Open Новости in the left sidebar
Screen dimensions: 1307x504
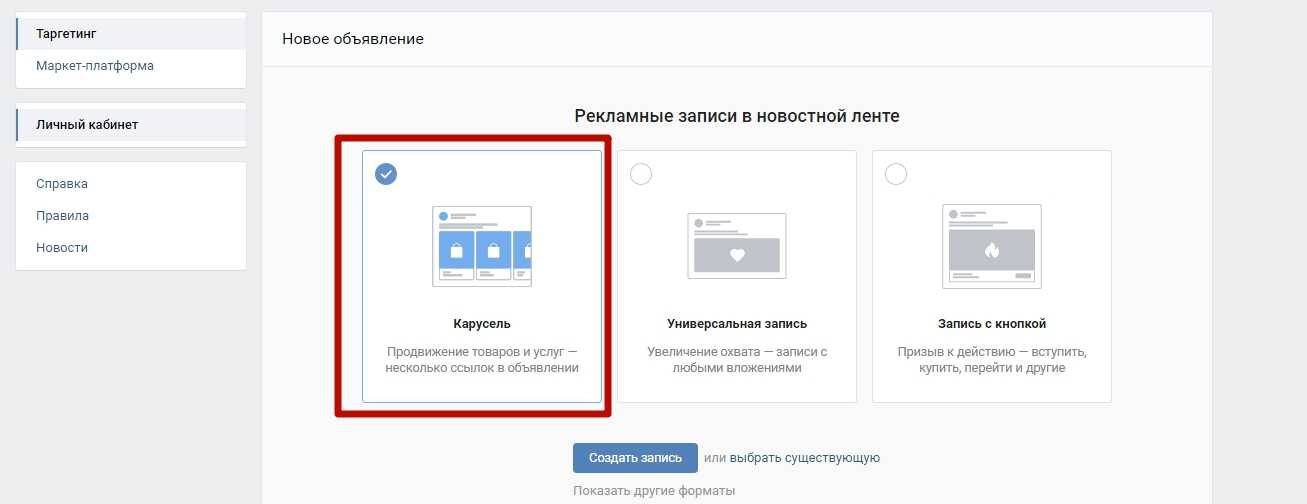tap(62, 248)
